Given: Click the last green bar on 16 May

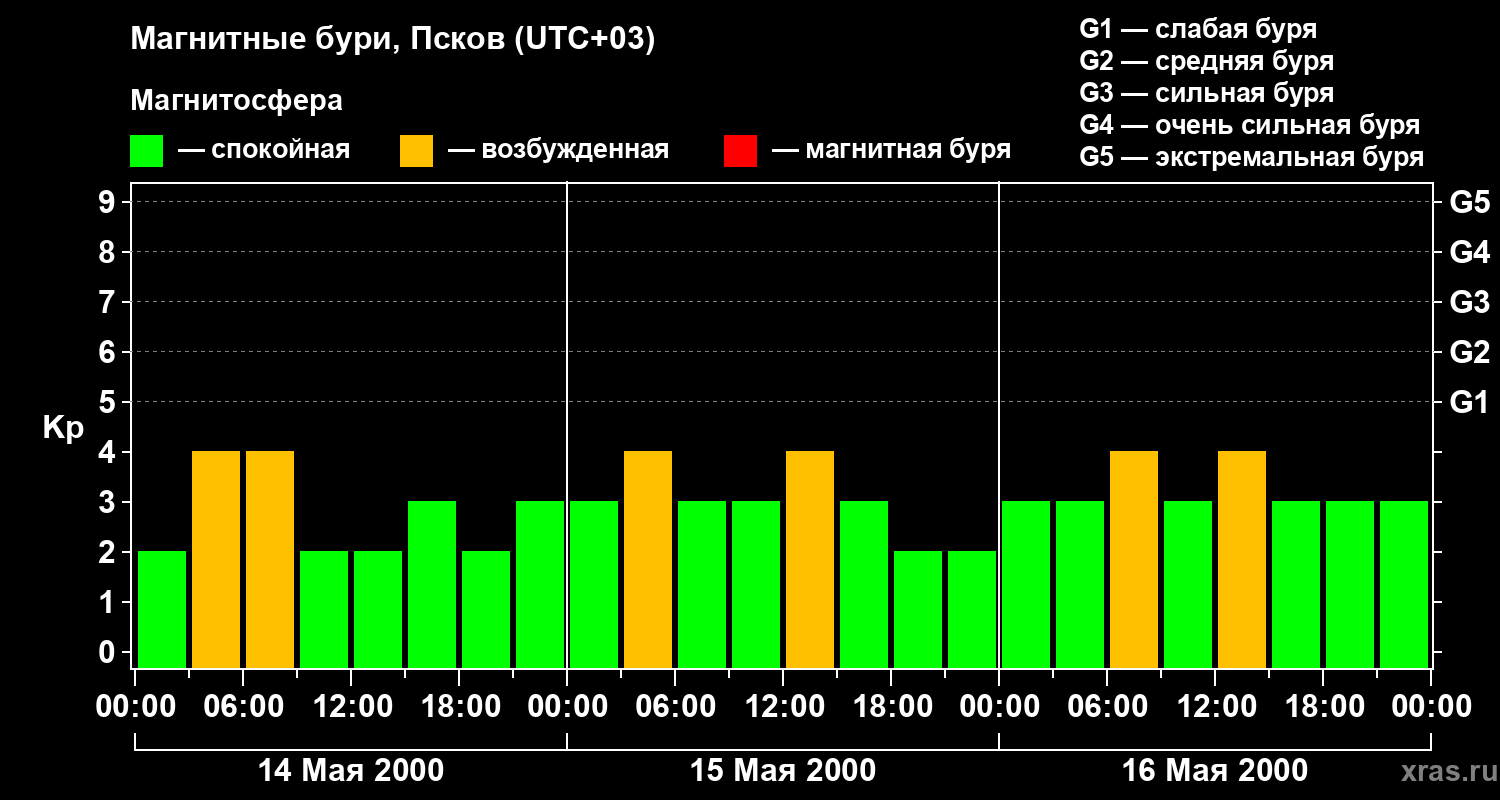Looking at the screenshot, I should (x=1404, y=583).
